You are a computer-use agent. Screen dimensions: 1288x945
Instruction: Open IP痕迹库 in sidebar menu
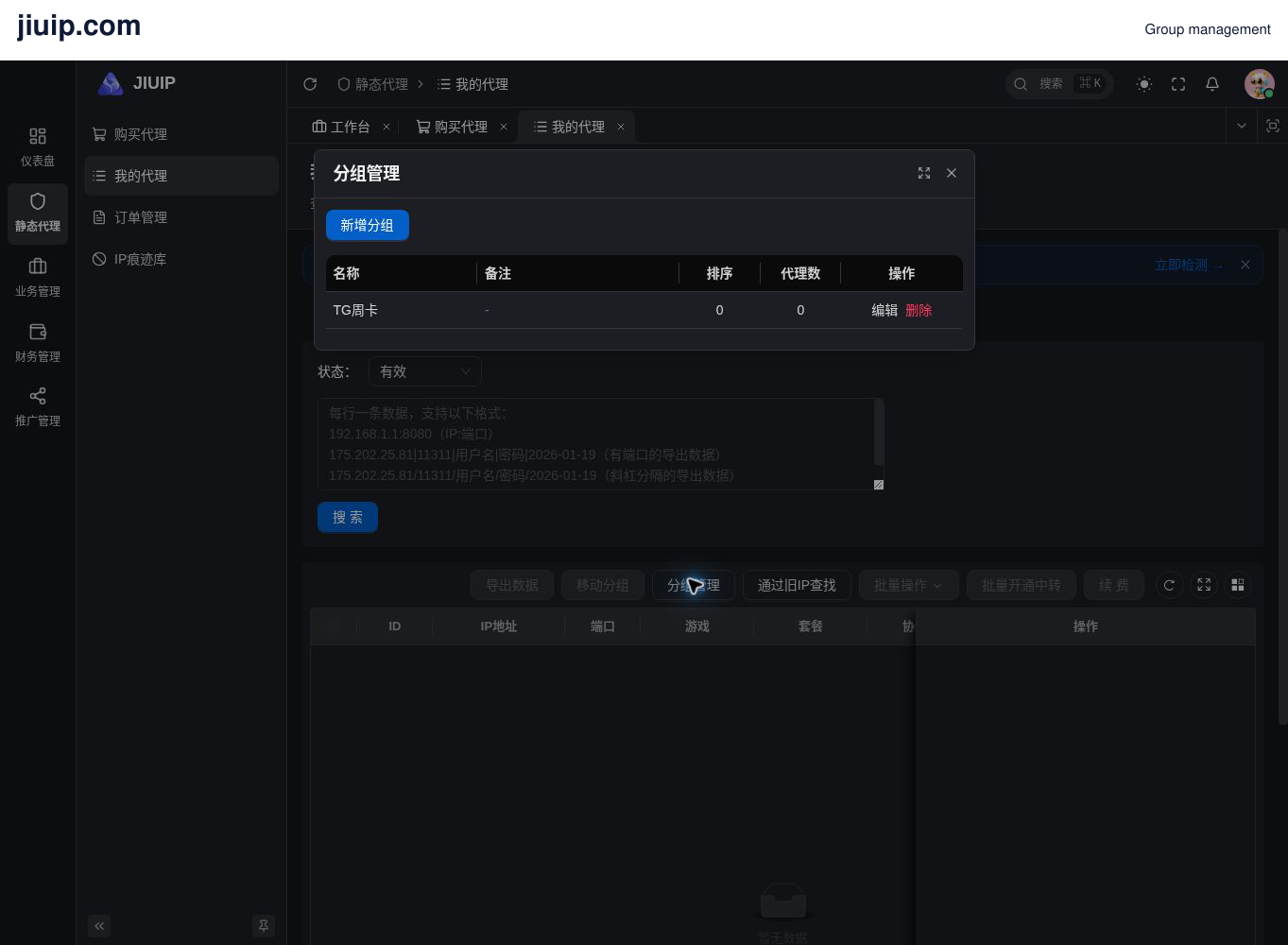181,259
